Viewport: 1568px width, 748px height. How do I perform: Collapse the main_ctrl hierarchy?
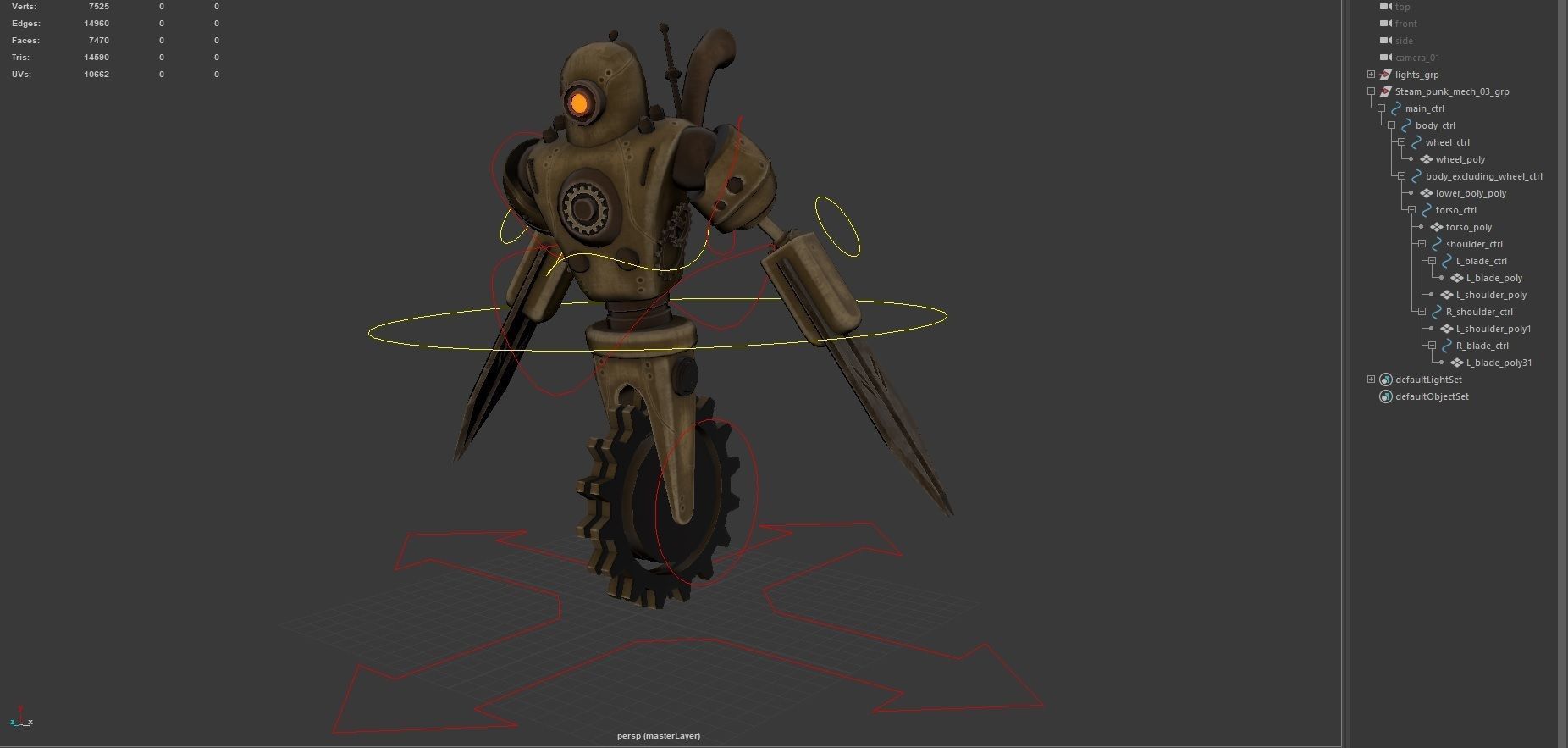1381,108
